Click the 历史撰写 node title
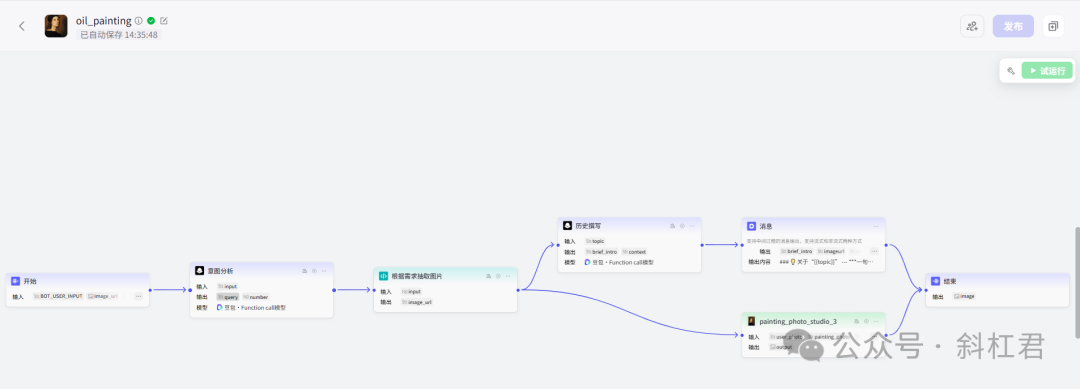 588,225
